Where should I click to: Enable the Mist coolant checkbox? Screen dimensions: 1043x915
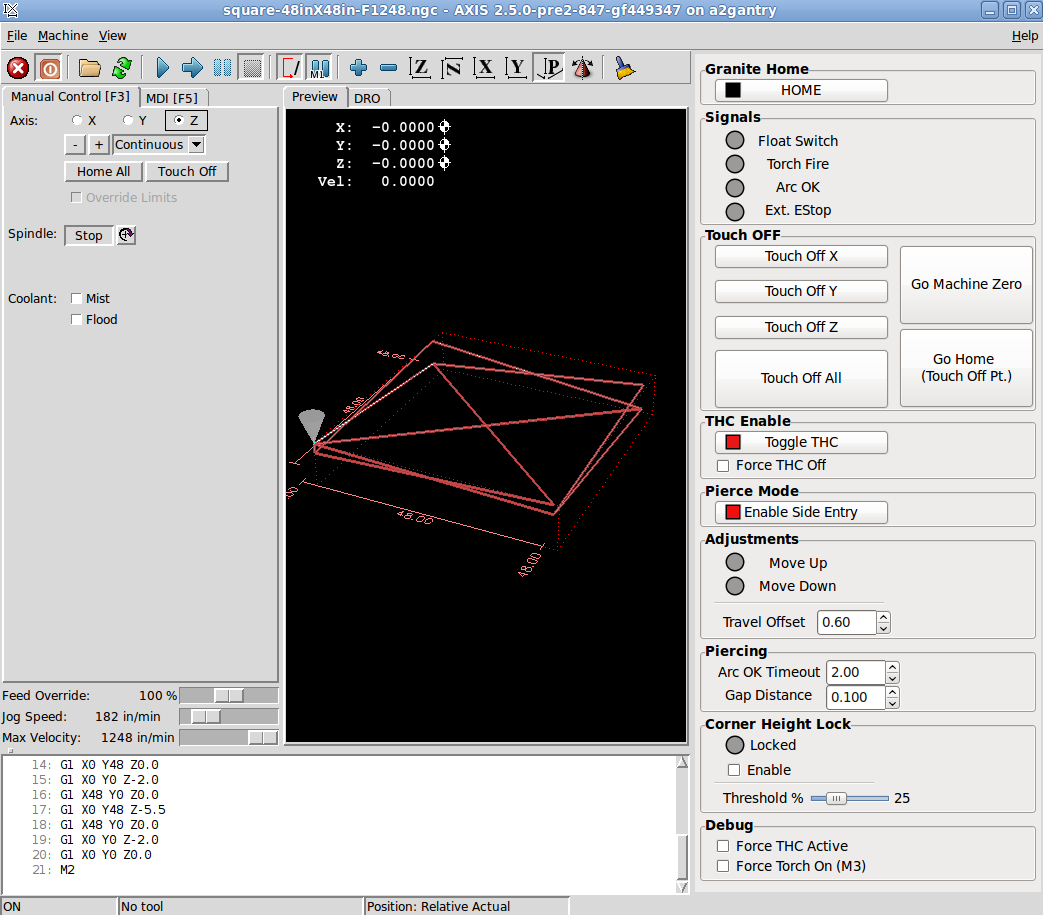point(76,299)
